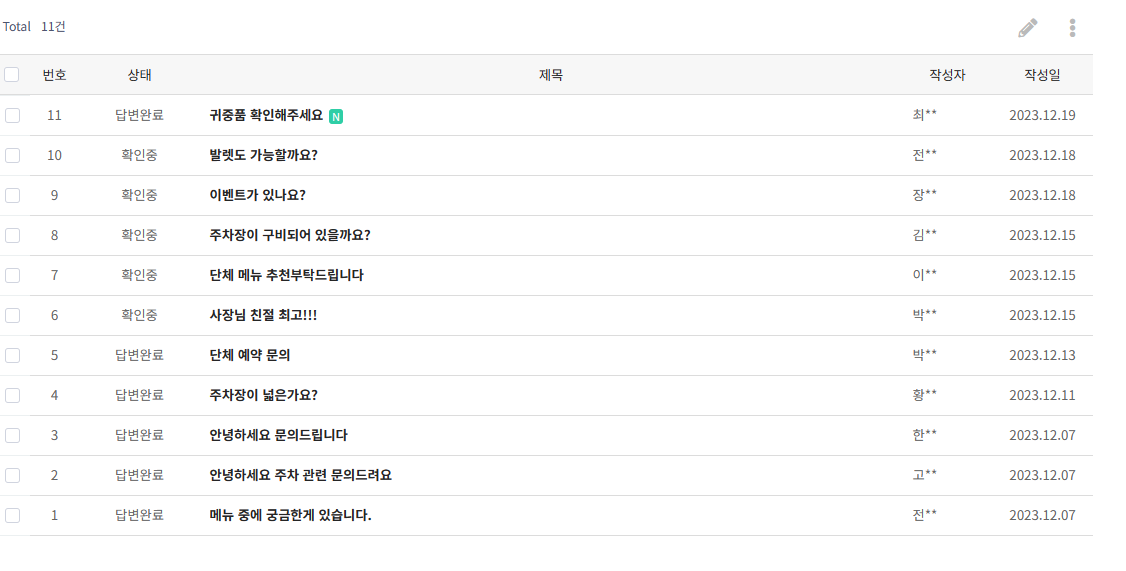Open the post '메뉴 중에 궁금한게 있습니다.'
Screen dimensions: 1126x571
click(x=290, y=515)
